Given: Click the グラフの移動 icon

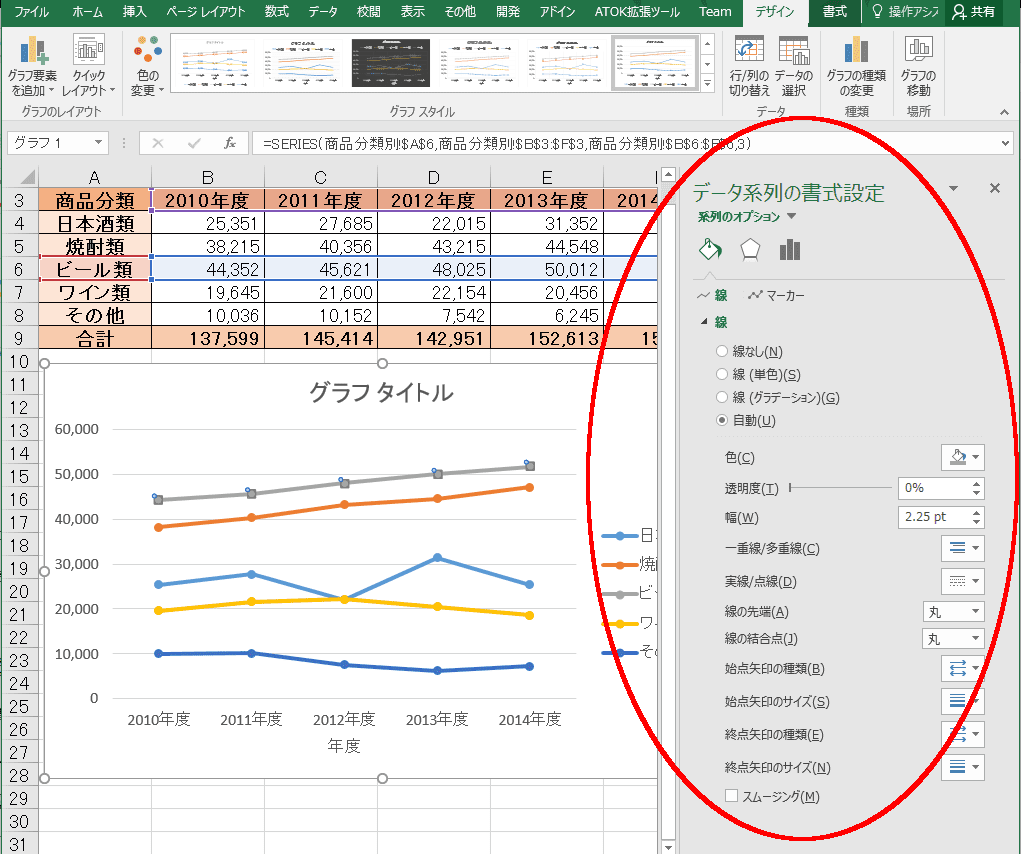Looking at the screenshot, I should [918, 49].
